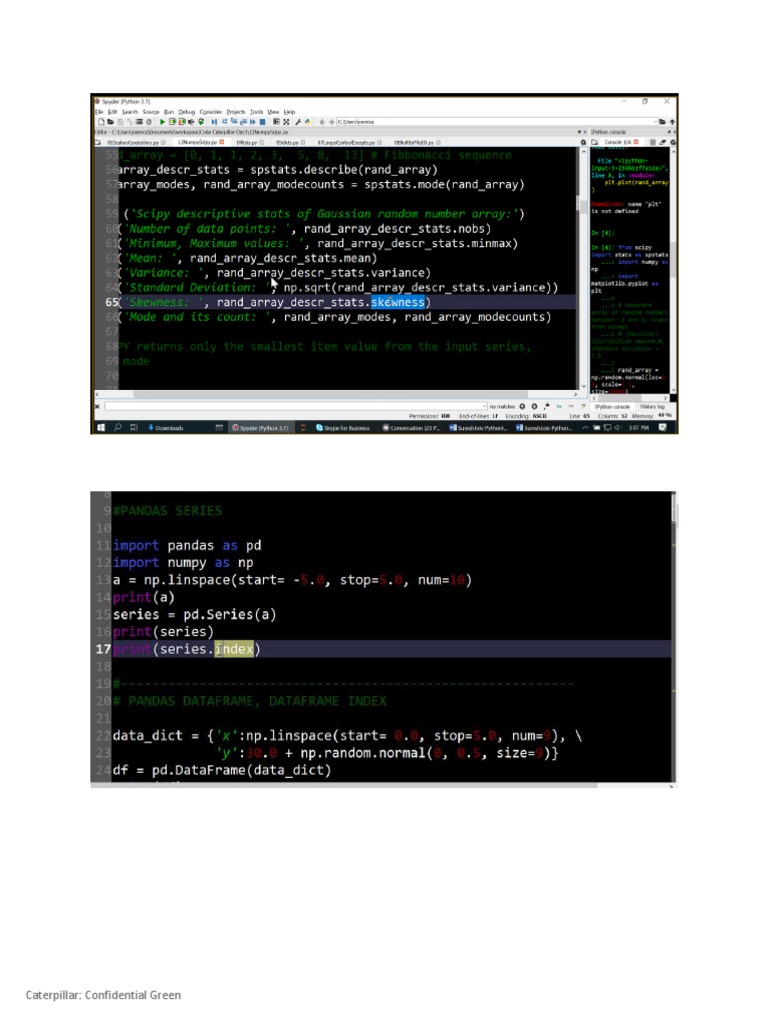Open the Source menu
Screen dimensions: 768x1024
coord(151,112)
